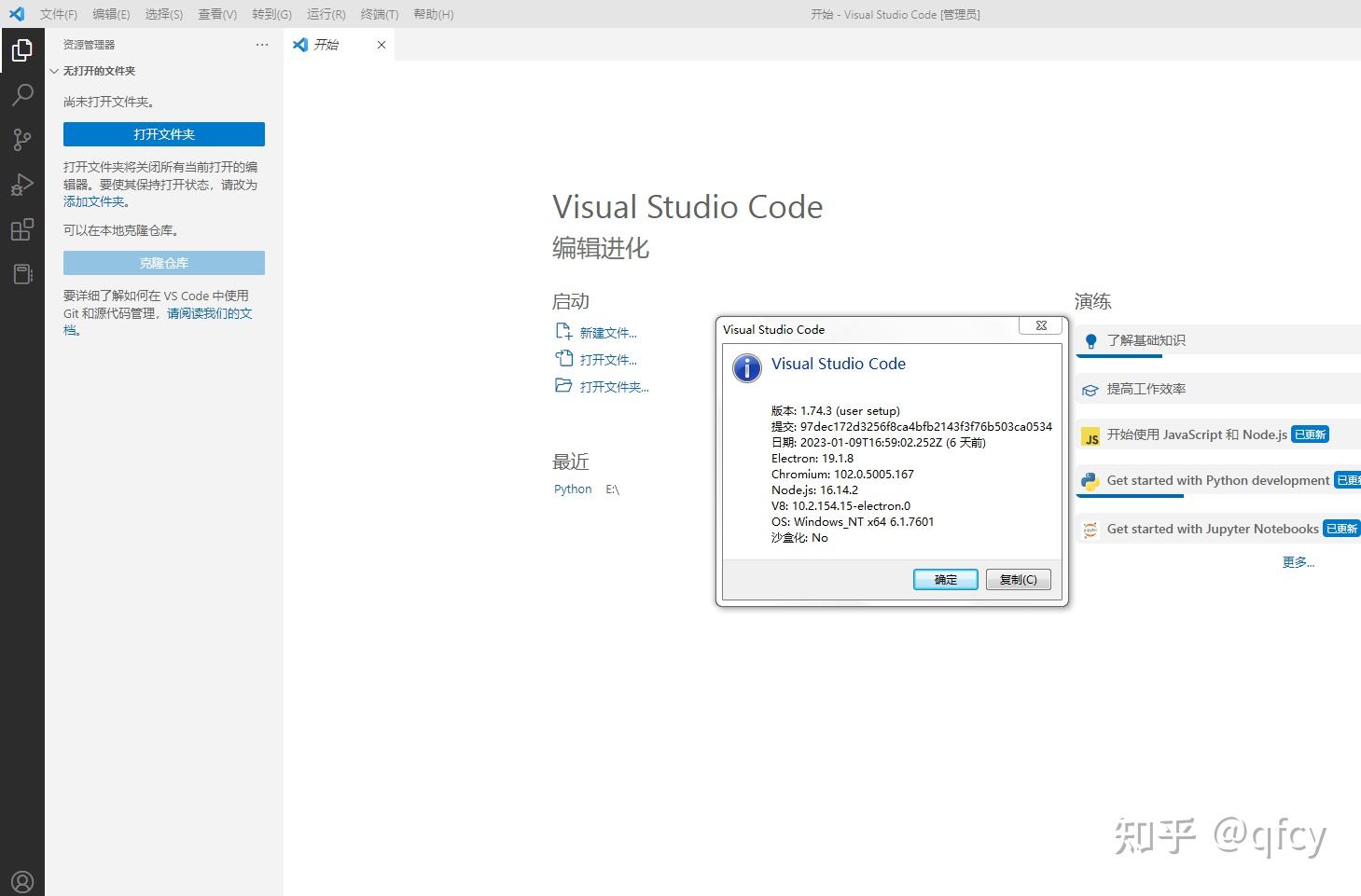The width and height of the screenshot is (1361, 896).
Task: Open the Extensions marketplace view
Action: pyautogui.click(x=22, y=228)
